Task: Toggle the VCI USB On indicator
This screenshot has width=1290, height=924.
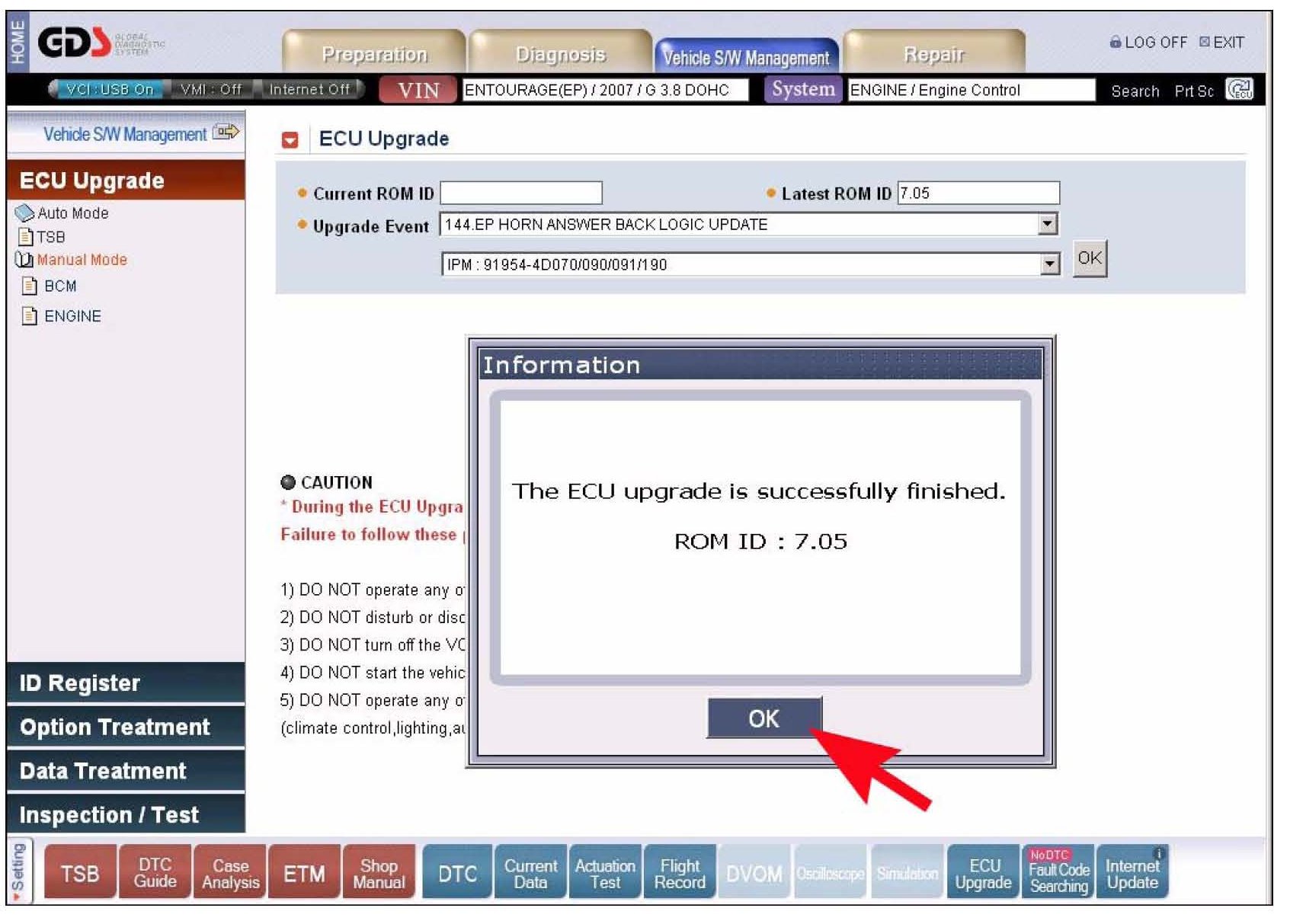Action: point(108,89)
